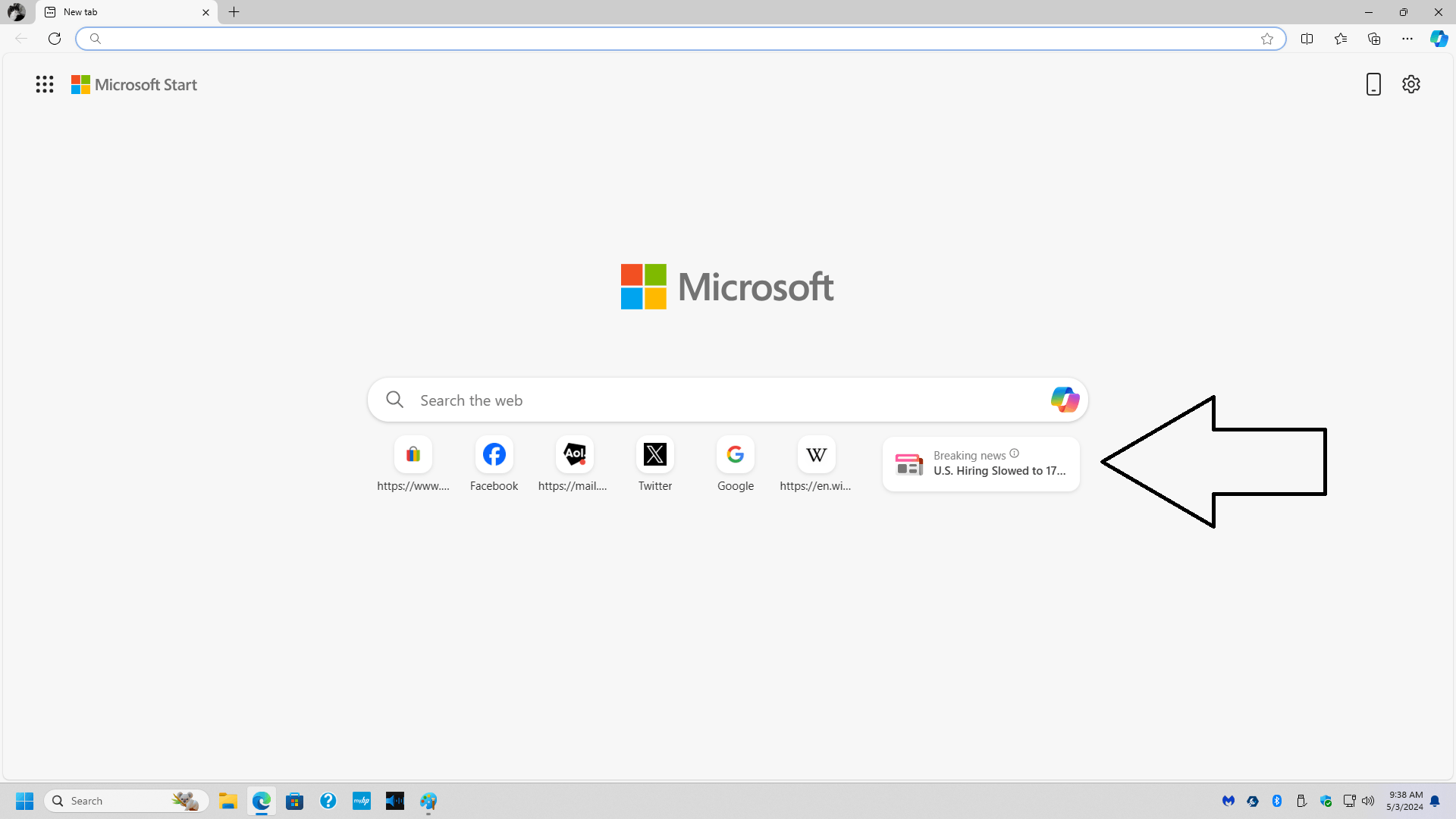Open the AOL mail shortcut

(574, 455)
